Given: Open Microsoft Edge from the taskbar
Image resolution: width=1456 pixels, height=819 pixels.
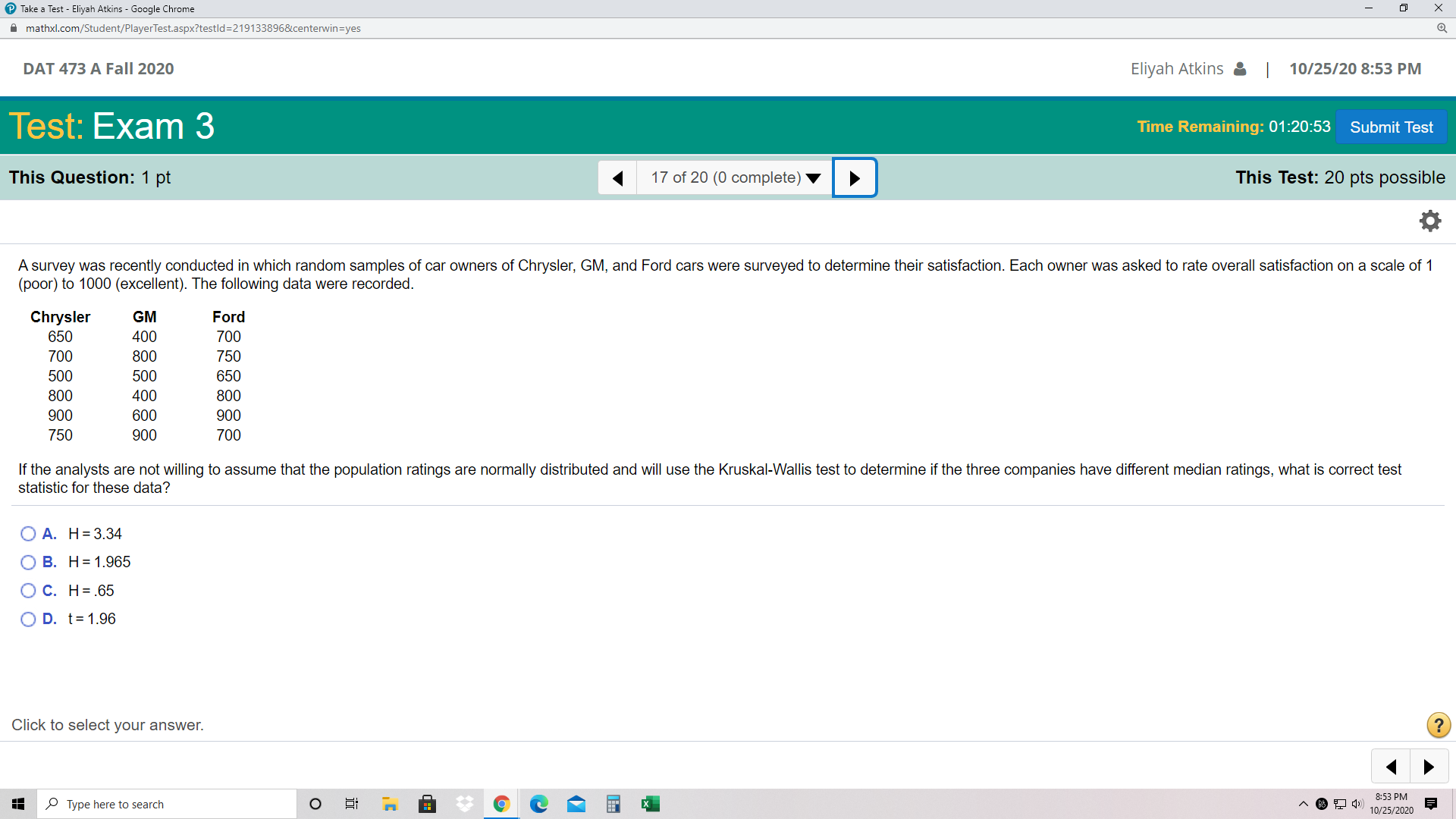Looking at the screenshot, I should coord(538,804).
